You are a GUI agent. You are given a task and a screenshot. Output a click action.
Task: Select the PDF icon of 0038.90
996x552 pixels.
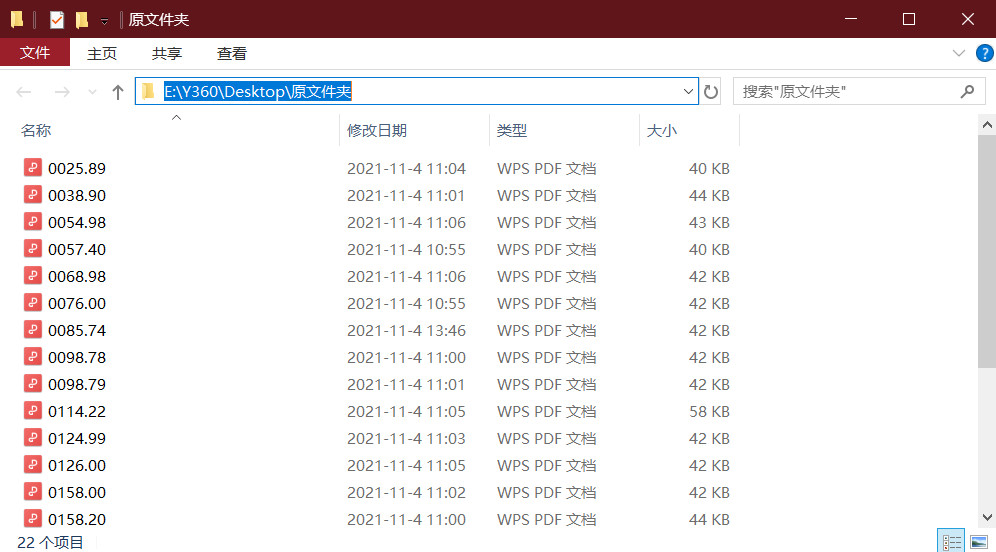33,194
